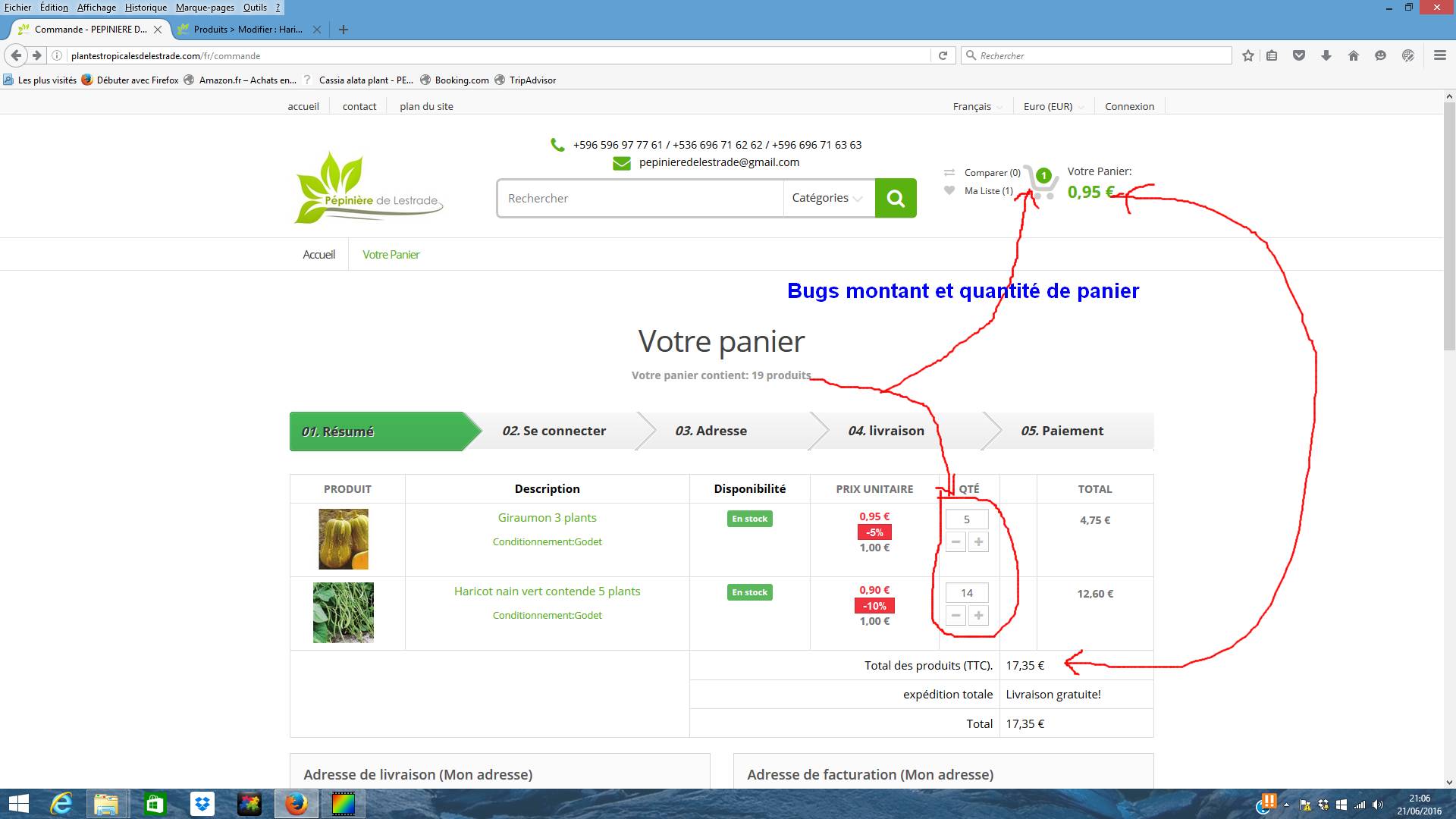This screenshot has width=1456, height=819.
Task: Click Firefox icon in the taskbar
Action: (296, 804)
